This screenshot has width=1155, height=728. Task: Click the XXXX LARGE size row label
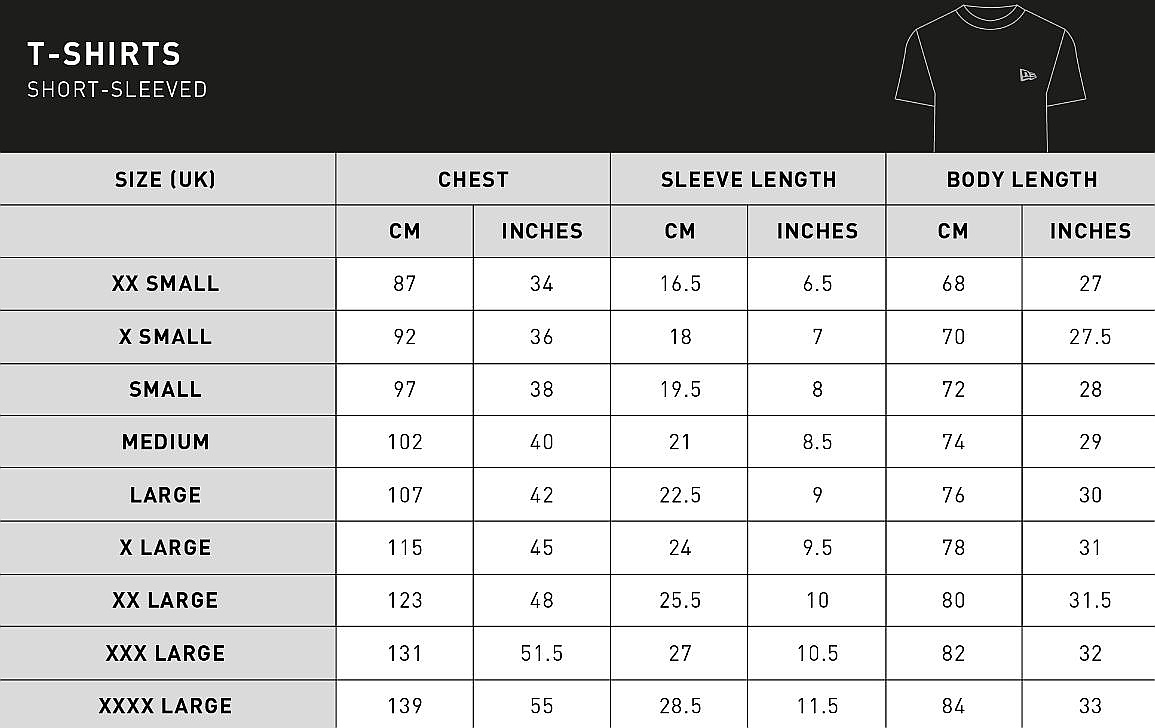click(166, 706)
